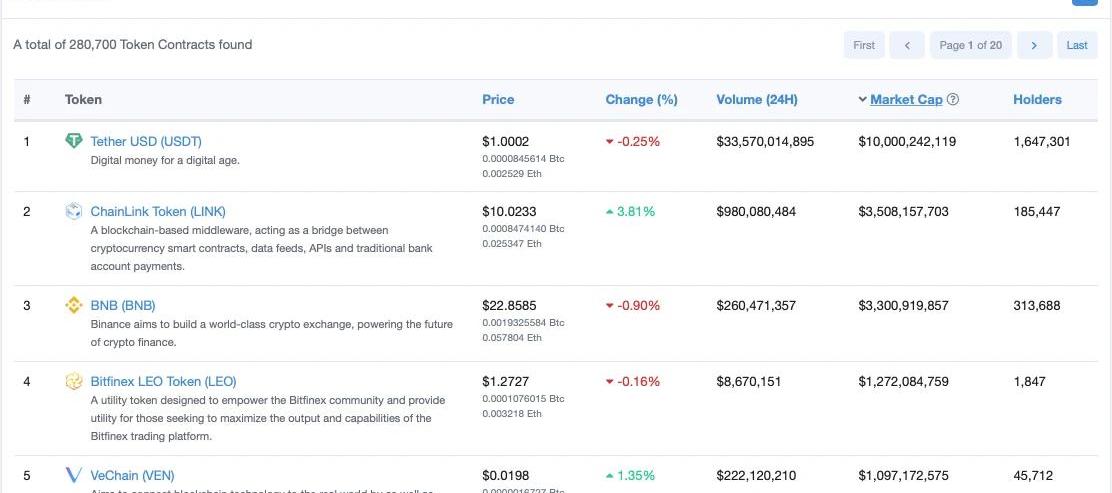Click the Token column header
The image size is (1112, 493).
(x=83, y=99)
